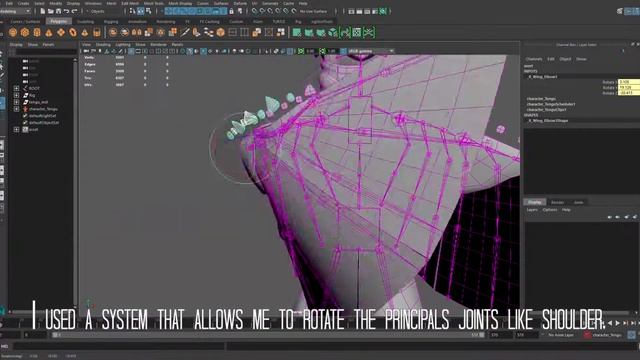Click the character set icon beside character_Tengu field
Image resolution: width=640 pixels, height=360 pixels.
[587, 335]
